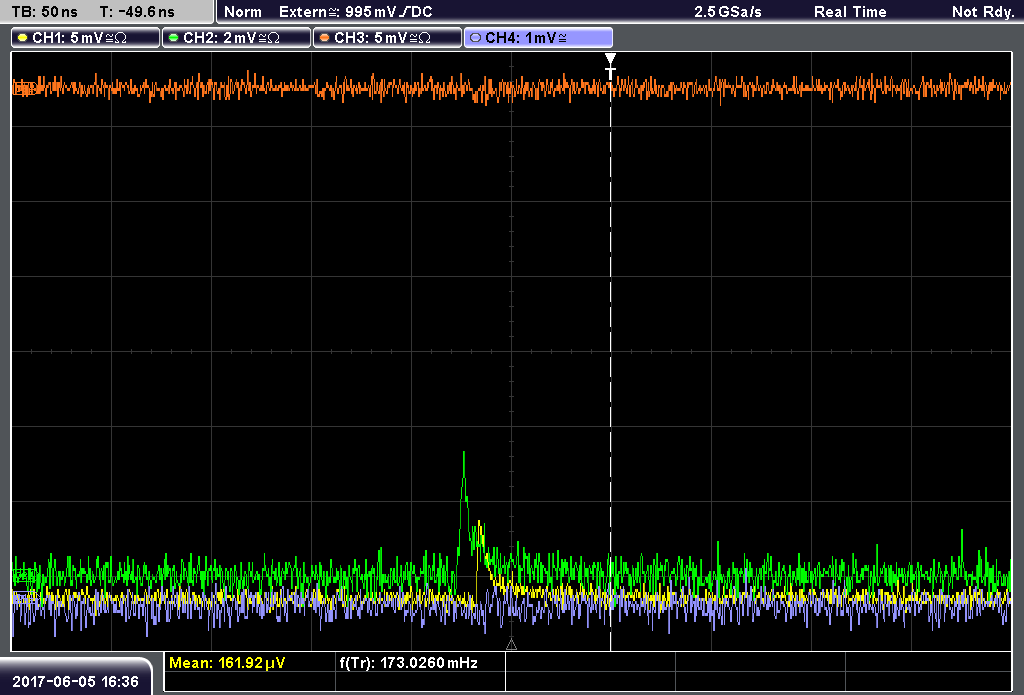Screen dimensions: 1024x695
Task: Click the f(Tr): 173.0260 mHz measurement
Action: [408, 663]
